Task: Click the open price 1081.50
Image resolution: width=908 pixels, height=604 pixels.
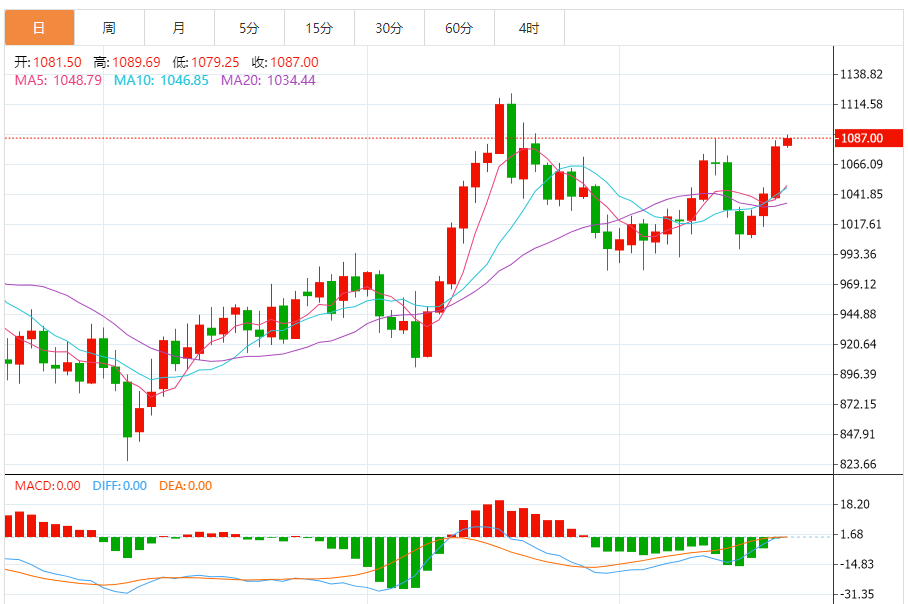Action: (x=57, y=62)
